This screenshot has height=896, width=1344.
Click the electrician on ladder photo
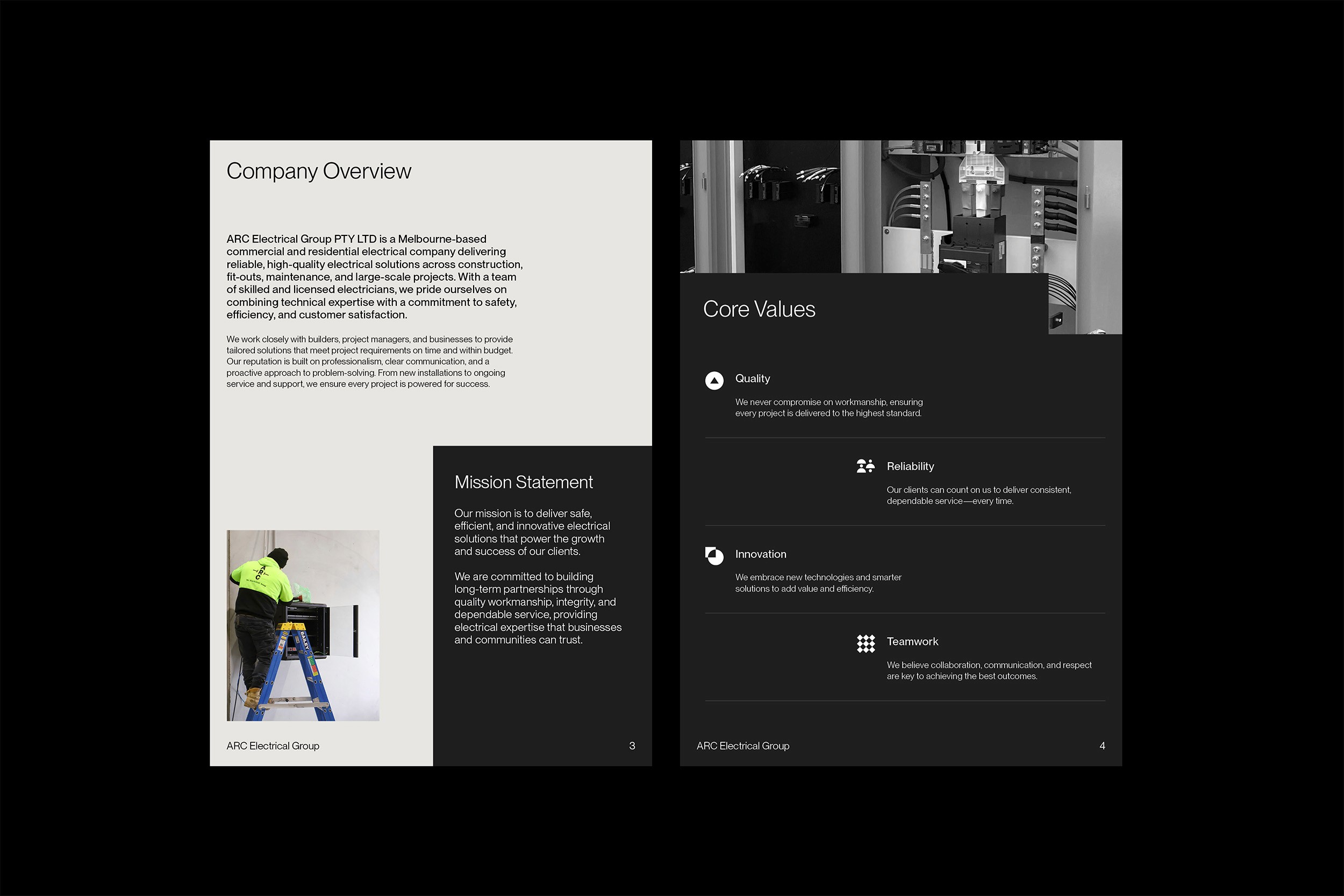303,625
